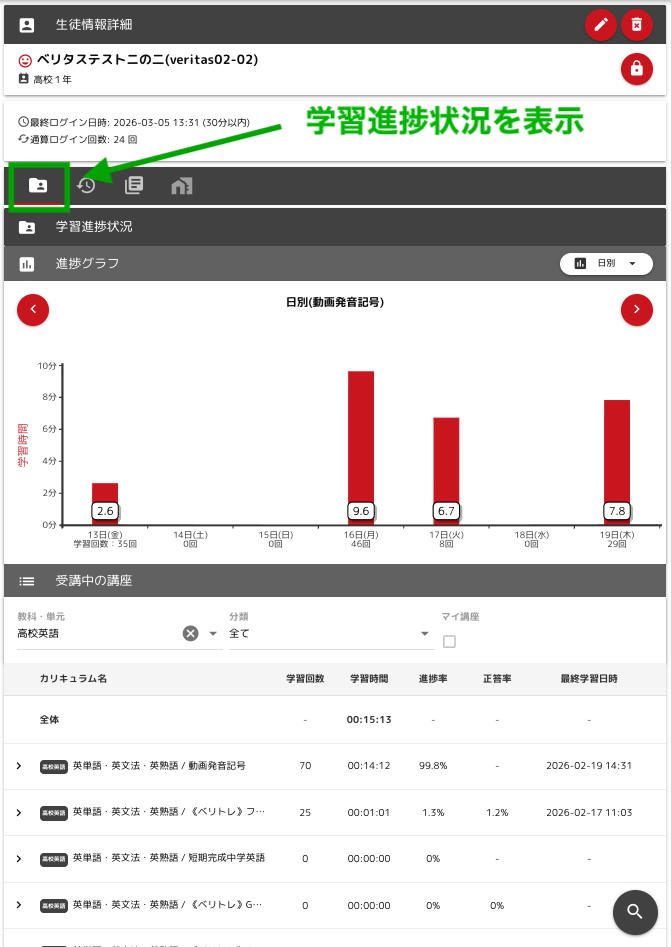Screen dimensions: 671x947
Task: Click the 学習回数 column header
Action: [x=305, y=679]
